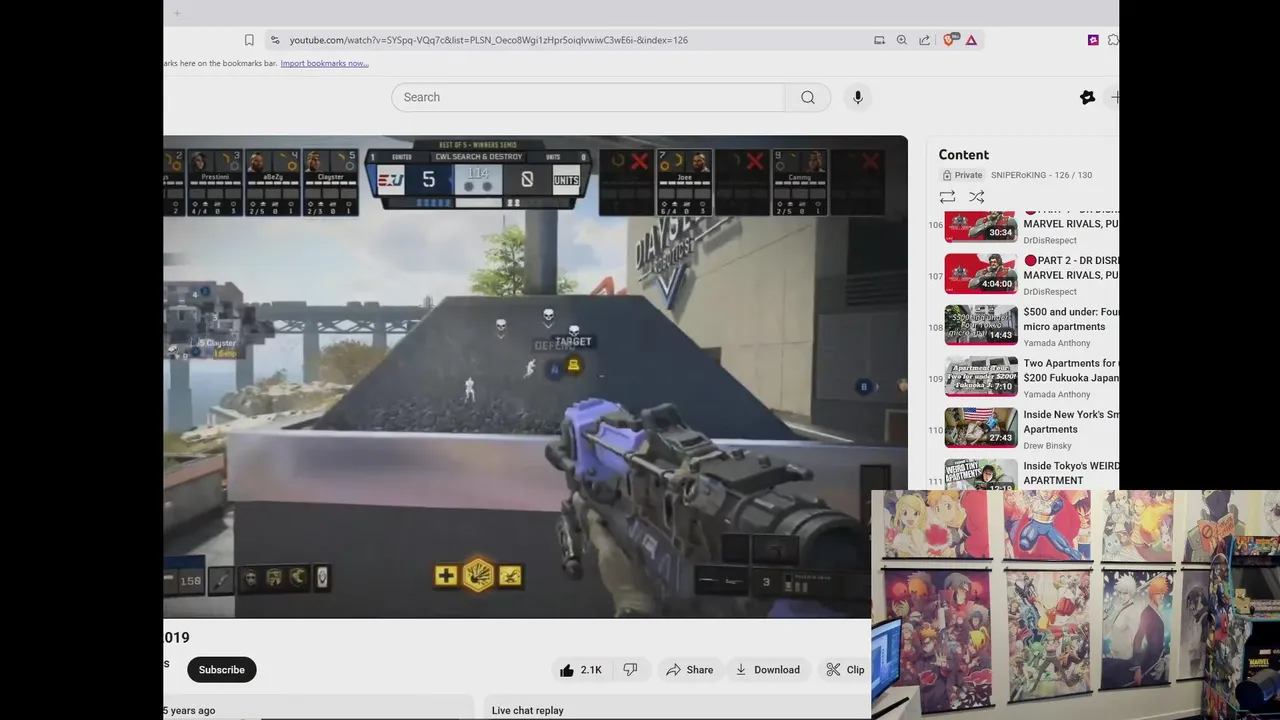Open the zoom magnifier icon in address bar
This screenshot has width=1280, height=720.
(901, 40)
